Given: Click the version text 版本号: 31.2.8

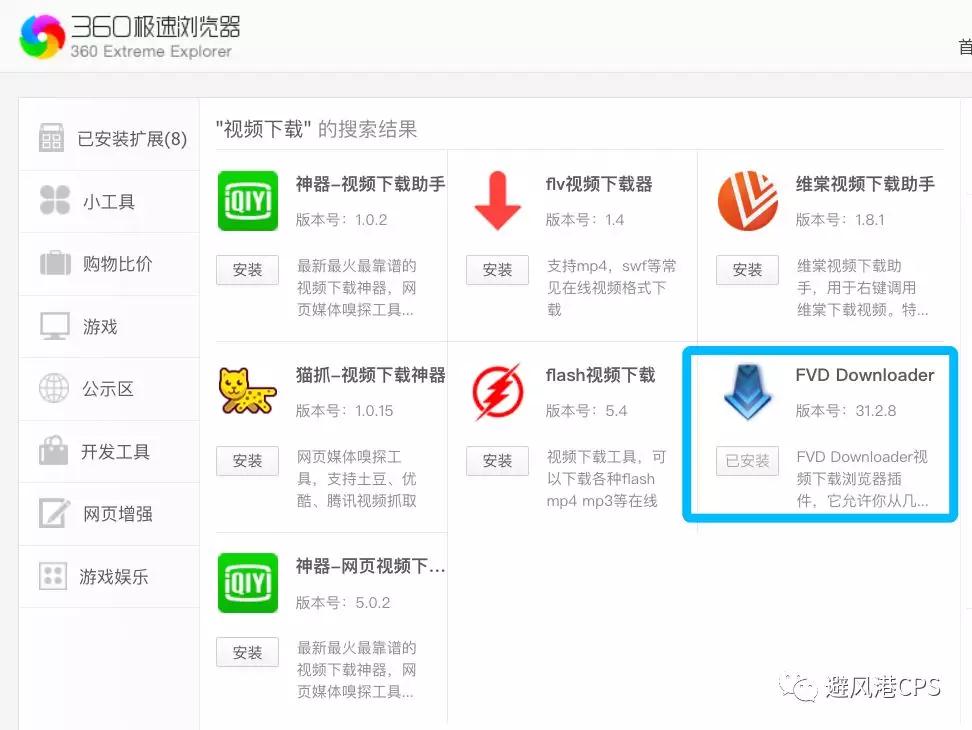Looking at the screenshot, I should click(x=846, y=411).
